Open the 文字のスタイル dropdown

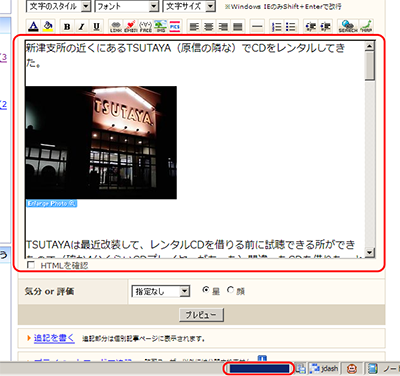(x=58, y=6)
